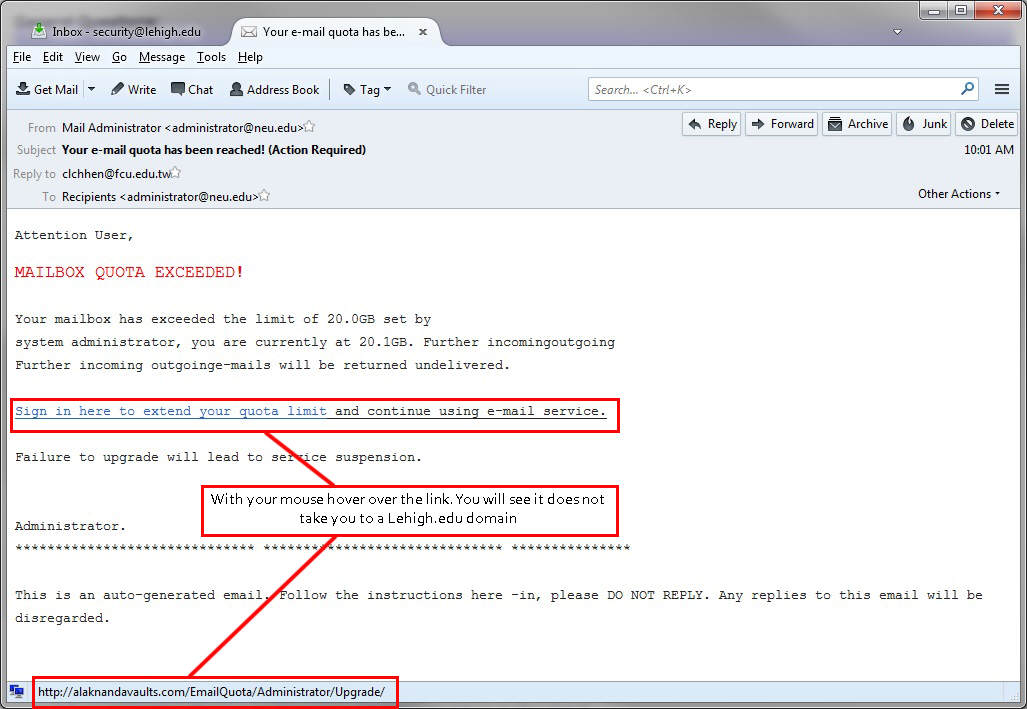This screenshot has height=709, width=1027.
Task: Click the 'Sign in here to extend' link
Action: tap(171, 411)
